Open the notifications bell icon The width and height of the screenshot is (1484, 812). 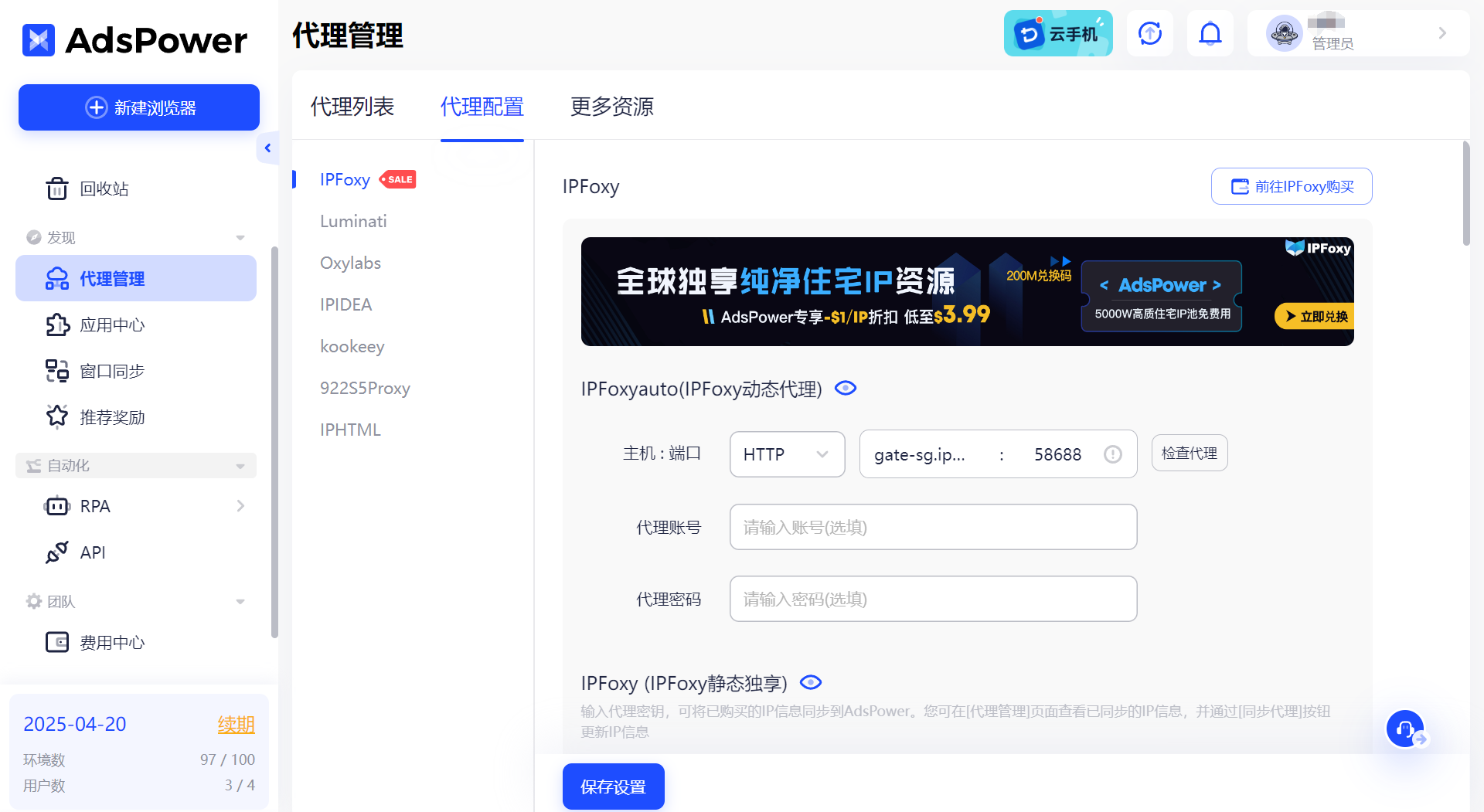tap(1210, 33)
